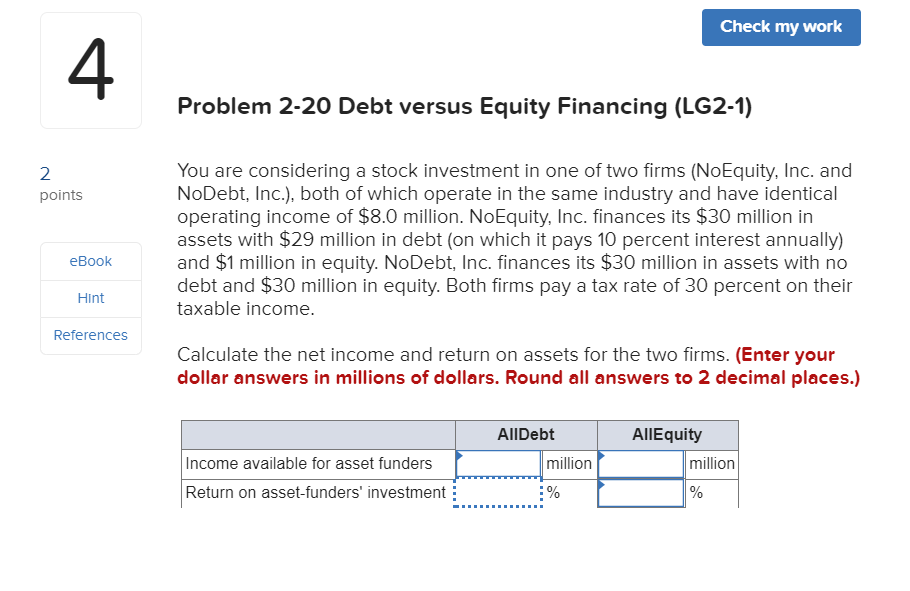Click the 'Income available for asset funders' row label
The image size is (910, 591).
[310, 463]
